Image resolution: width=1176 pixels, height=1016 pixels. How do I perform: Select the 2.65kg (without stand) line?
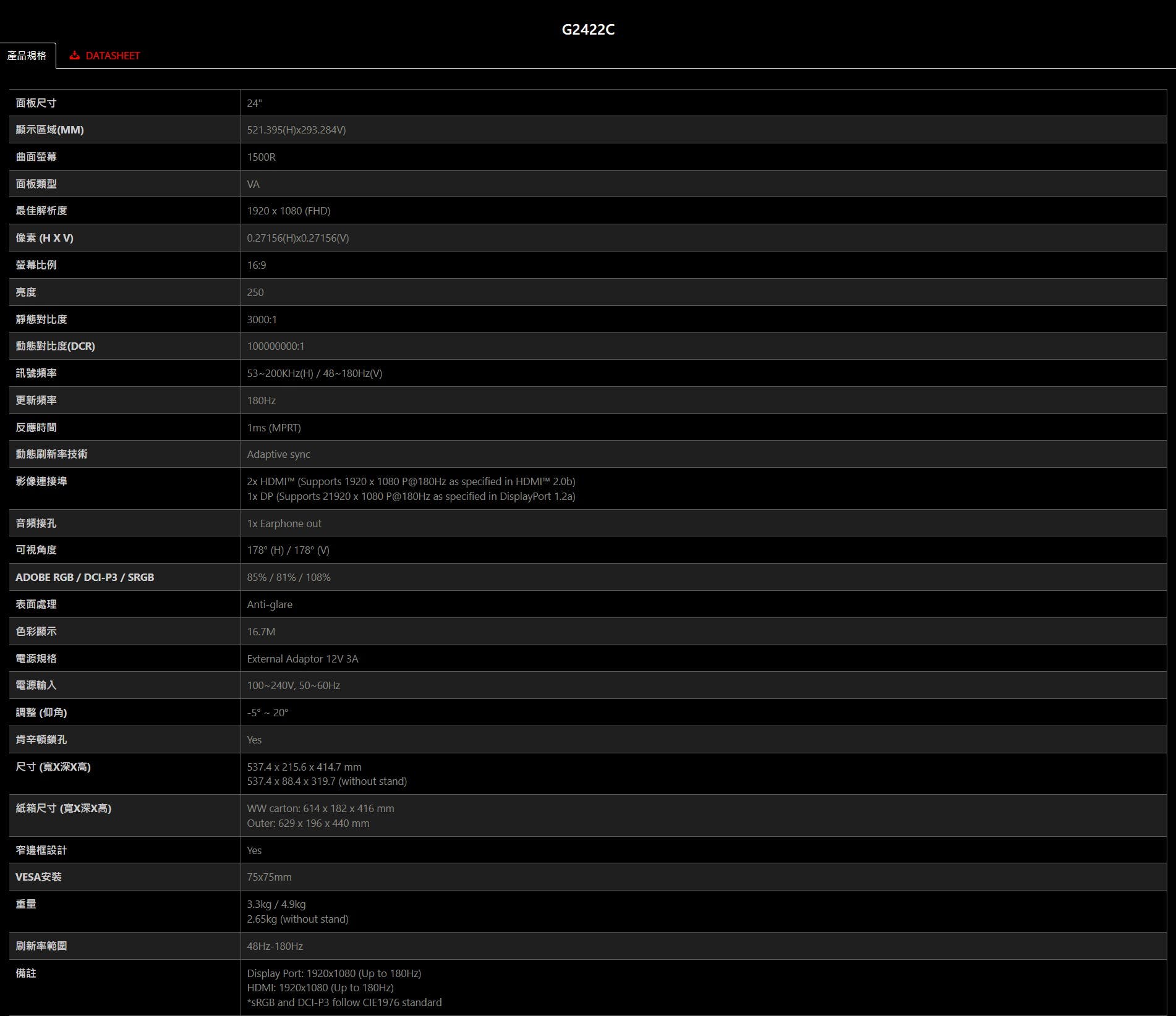click(x=297, y=919)
